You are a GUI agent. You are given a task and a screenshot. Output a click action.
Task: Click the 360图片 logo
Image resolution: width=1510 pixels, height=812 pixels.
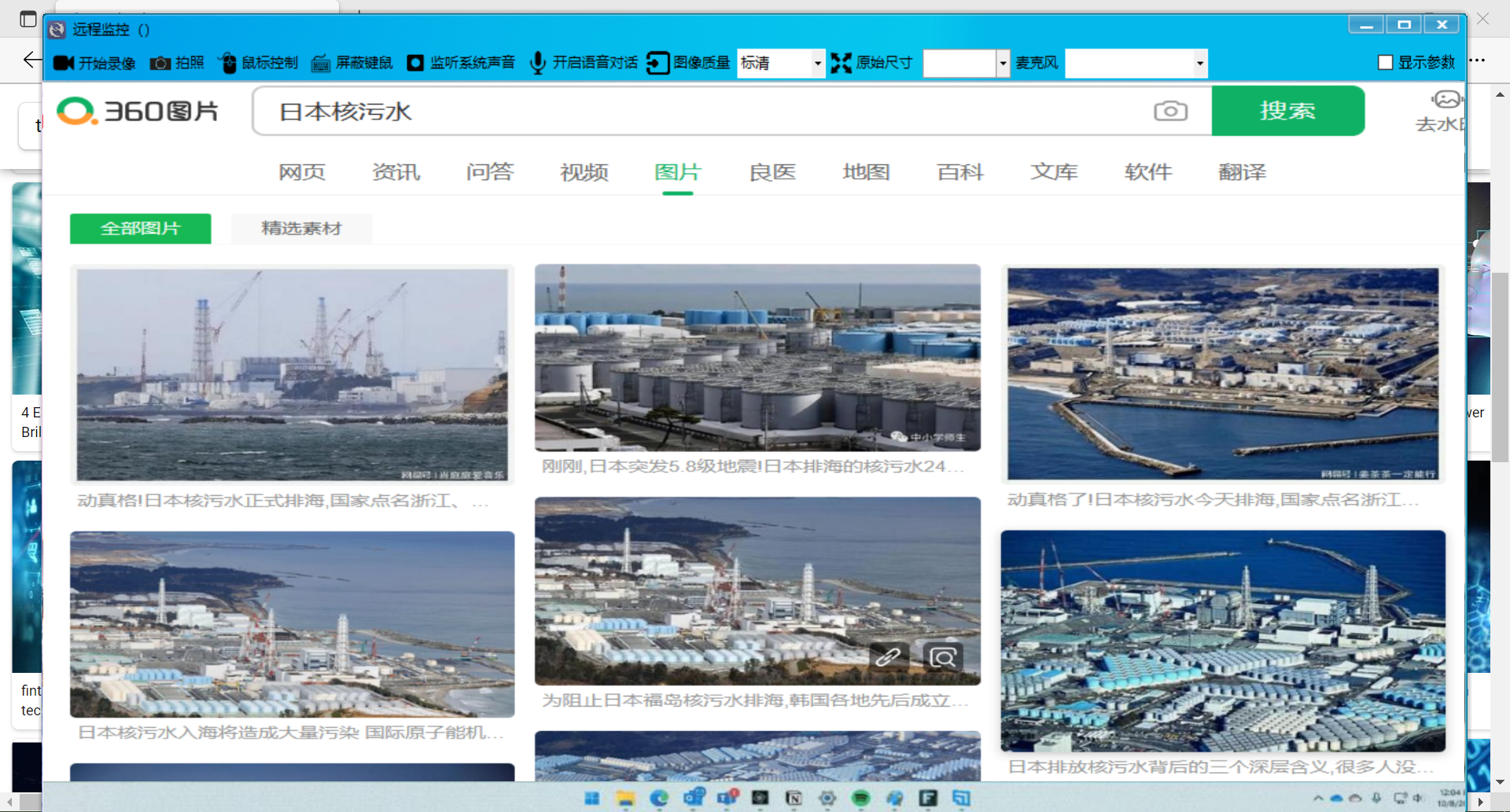tap(138, 111)
